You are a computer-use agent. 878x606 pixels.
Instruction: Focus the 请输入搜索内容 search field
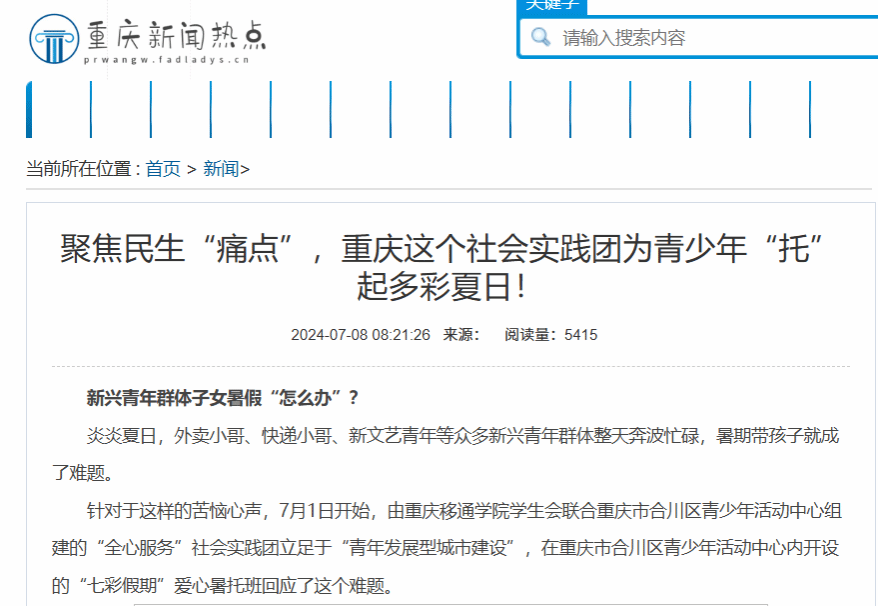point(700,38)
